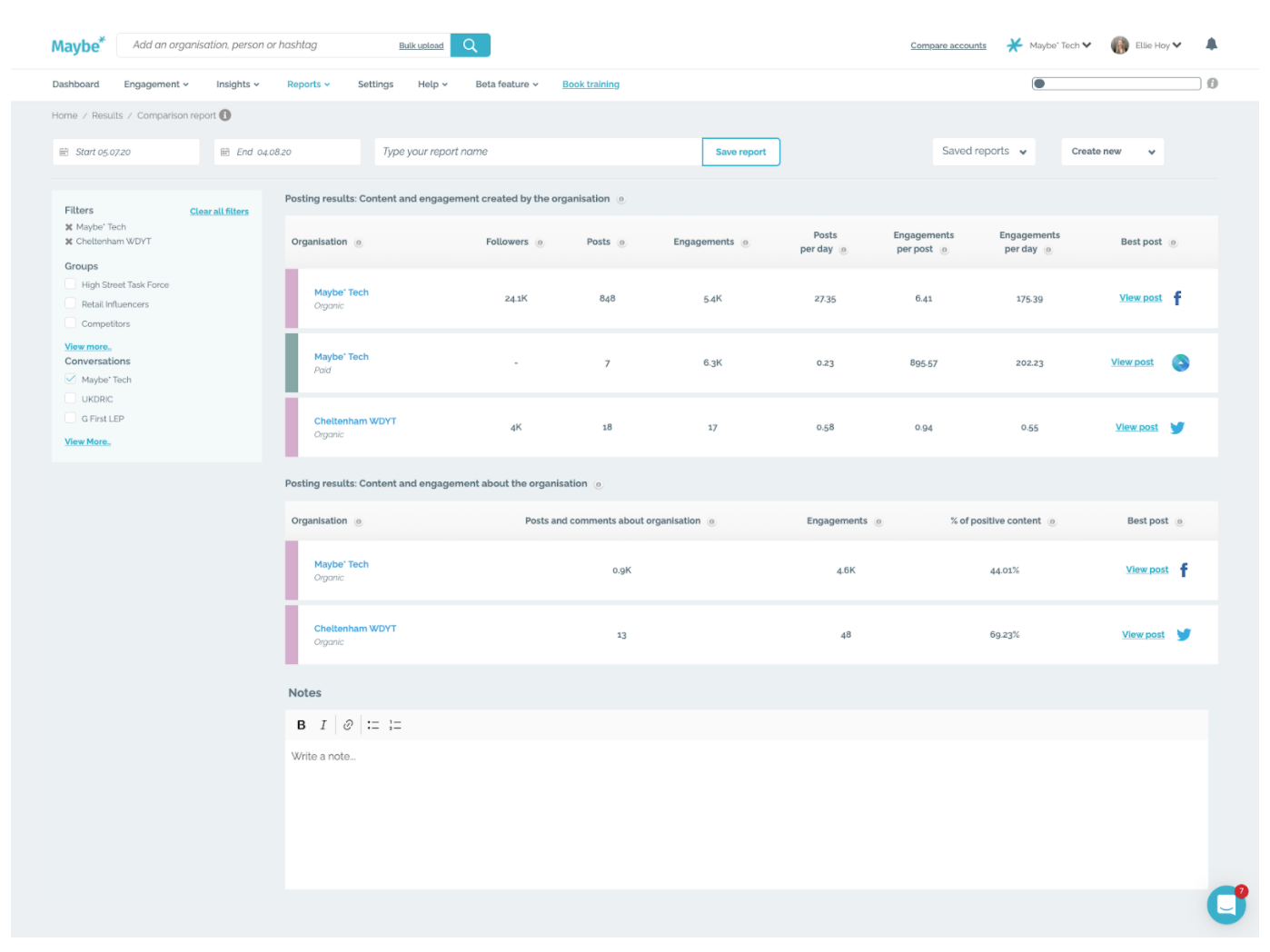Click Save report button
This screenshot has width=1270, height=952.
click(741, 152)
